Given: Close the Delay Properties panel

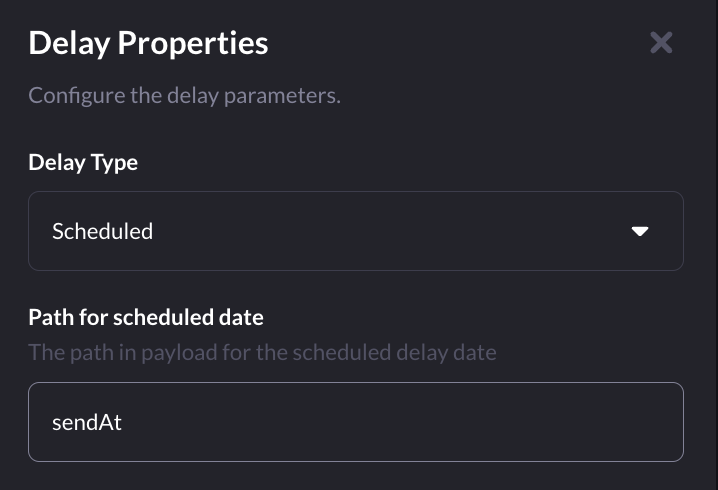Looking at the screenshot, I should pos(661,43).
